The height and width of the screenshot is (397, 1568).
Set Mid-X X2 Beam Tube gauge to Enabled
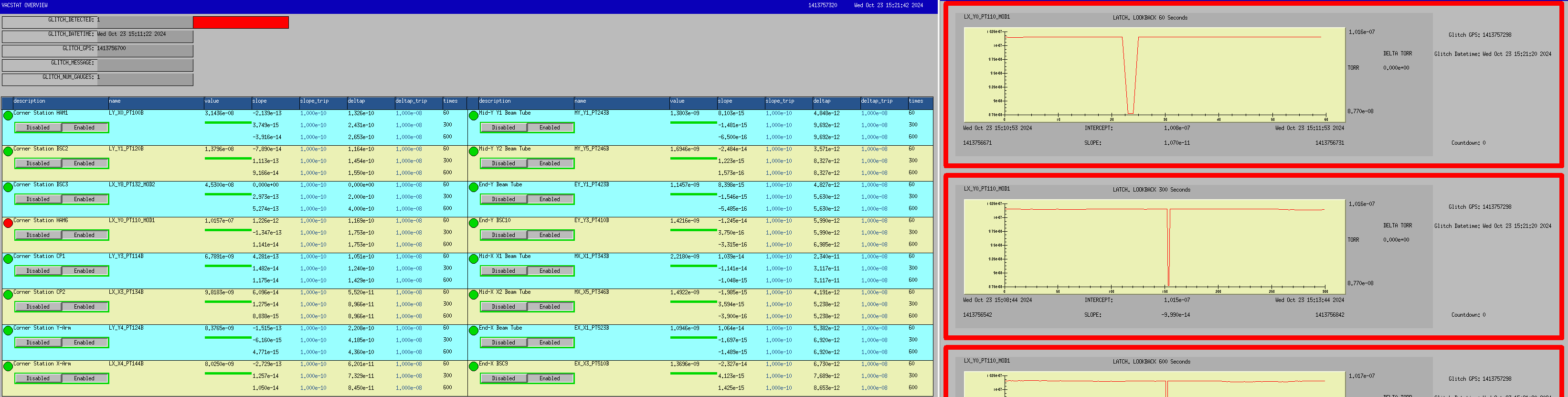(x=550, y=307)
